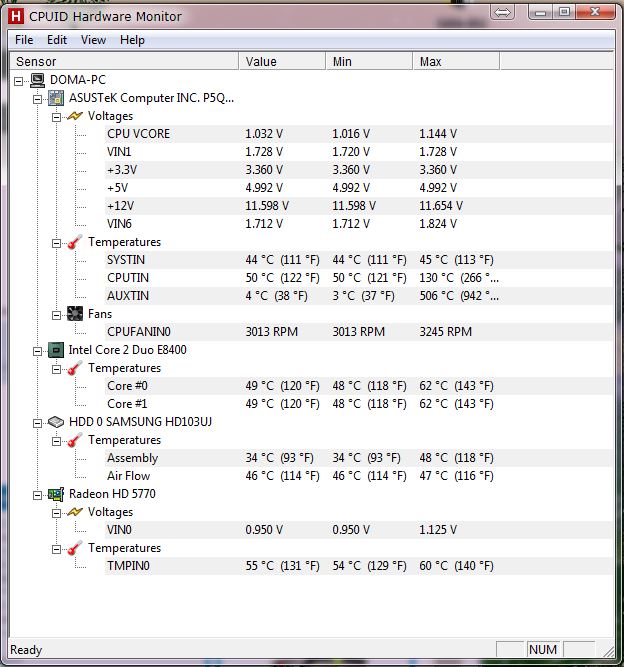Select the Core #1 row

[359, 404]
